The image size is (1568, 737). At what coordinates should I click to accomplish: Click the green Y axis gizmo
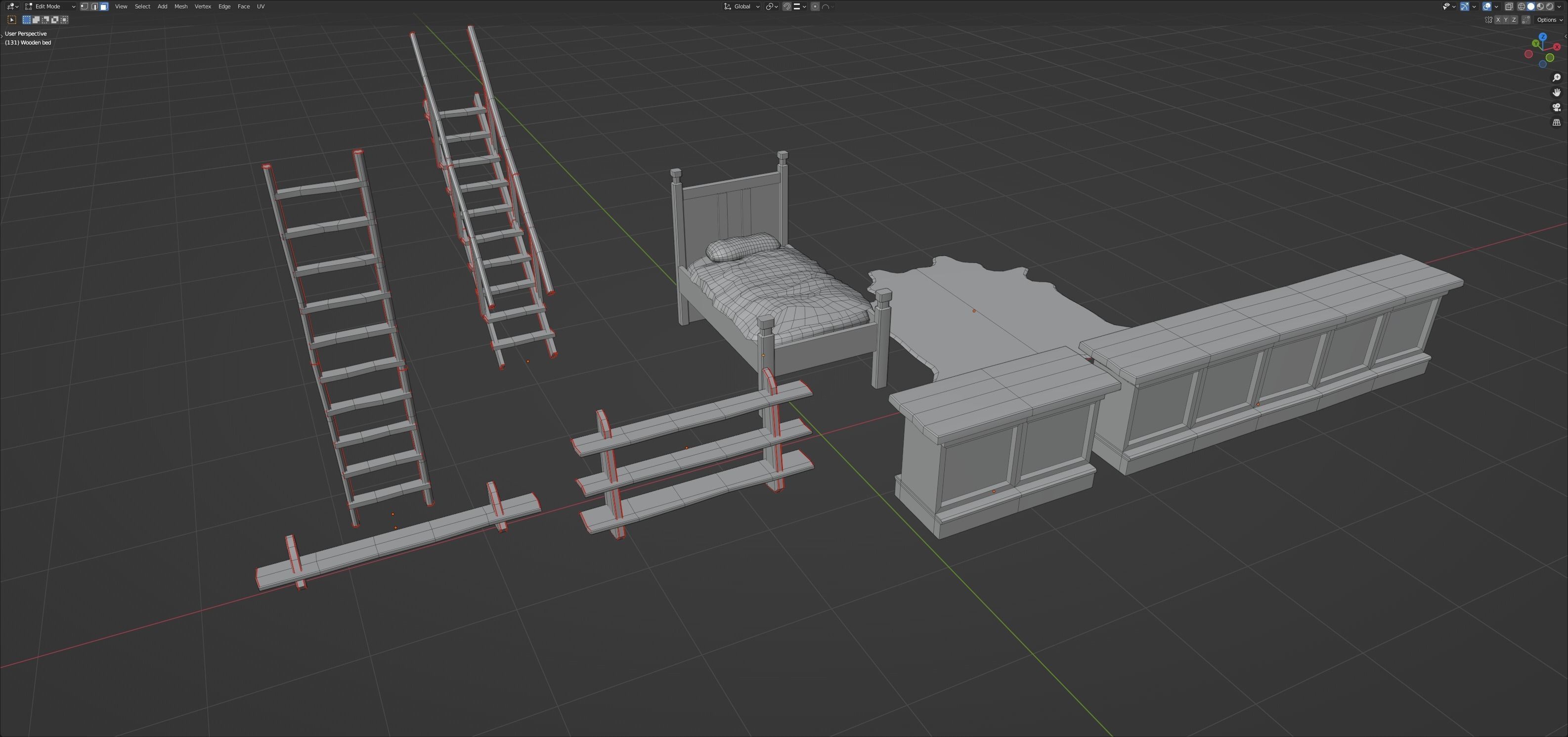tap(1536, 43)
